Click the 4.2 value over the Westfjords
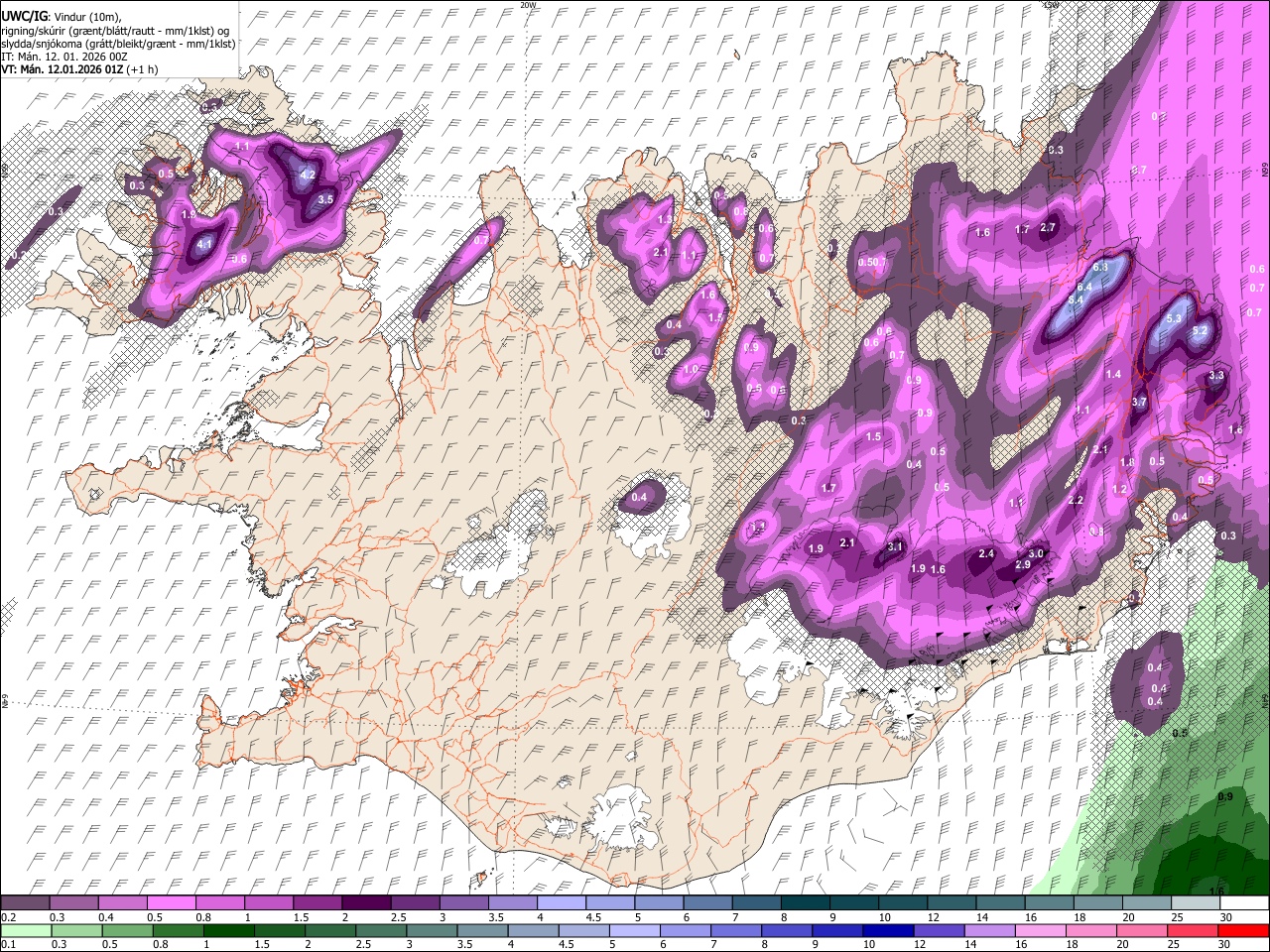The image size is (1270, 952). coord(307,176)
